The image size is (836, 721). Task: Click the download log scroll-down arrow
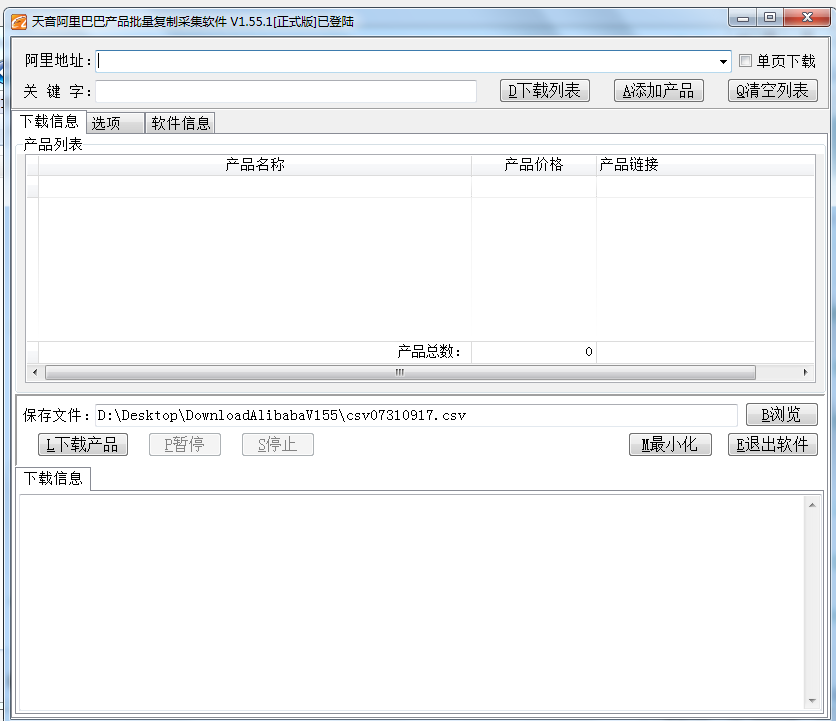(812, 700)
